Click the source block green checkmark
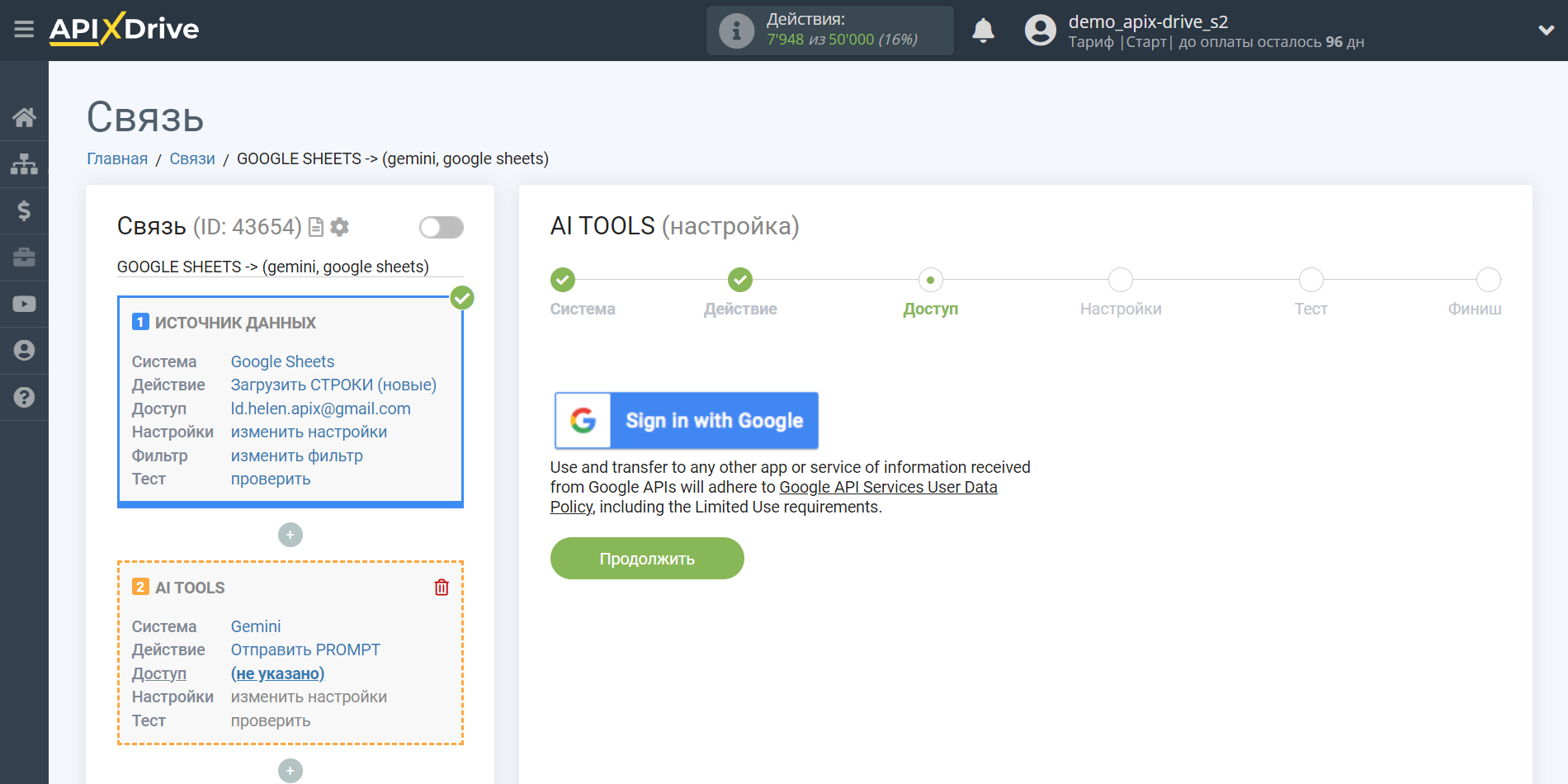 [462, 298]
